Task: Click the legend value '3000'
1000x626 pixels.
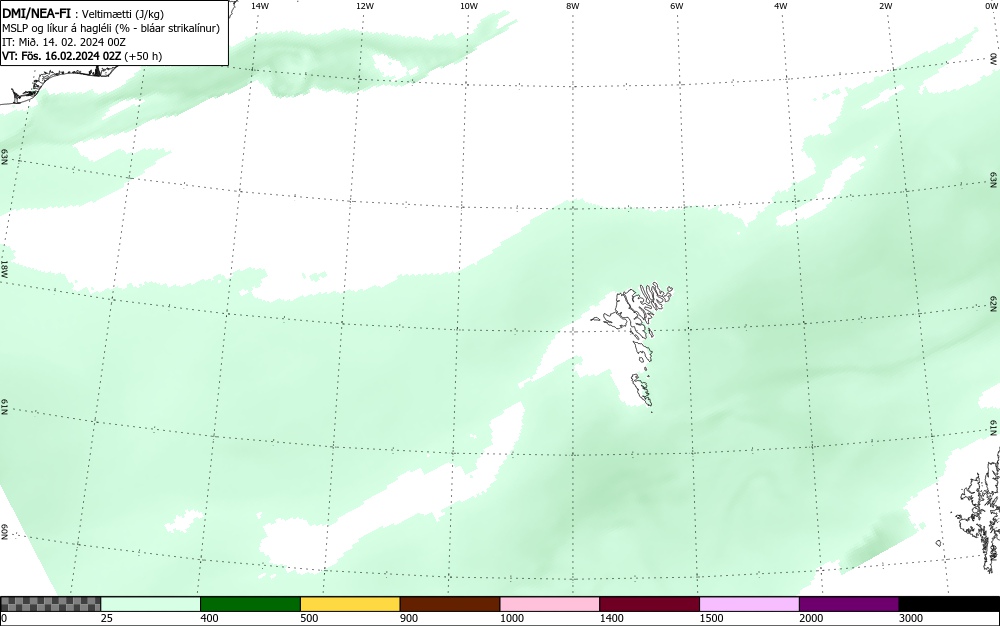Action: (x=911, y=618)
